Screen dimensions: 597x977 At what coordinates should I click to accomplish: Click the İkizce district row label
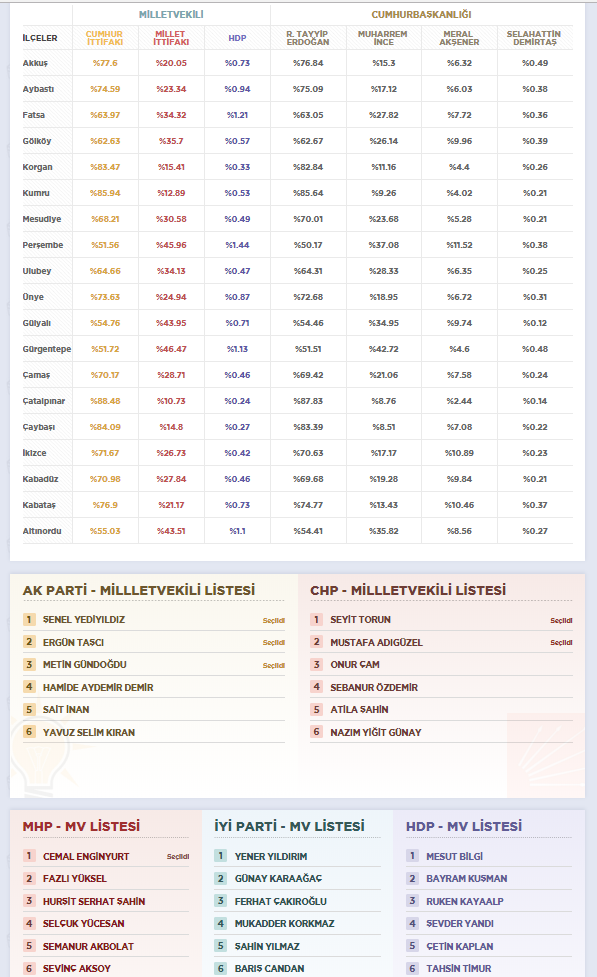pos(34,453)
